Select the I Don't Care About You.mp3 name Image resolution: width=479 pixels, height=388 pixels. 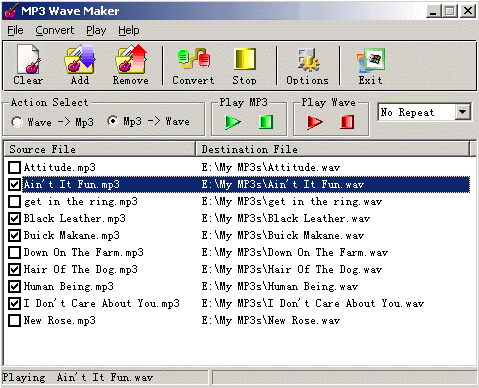point(102,303)
